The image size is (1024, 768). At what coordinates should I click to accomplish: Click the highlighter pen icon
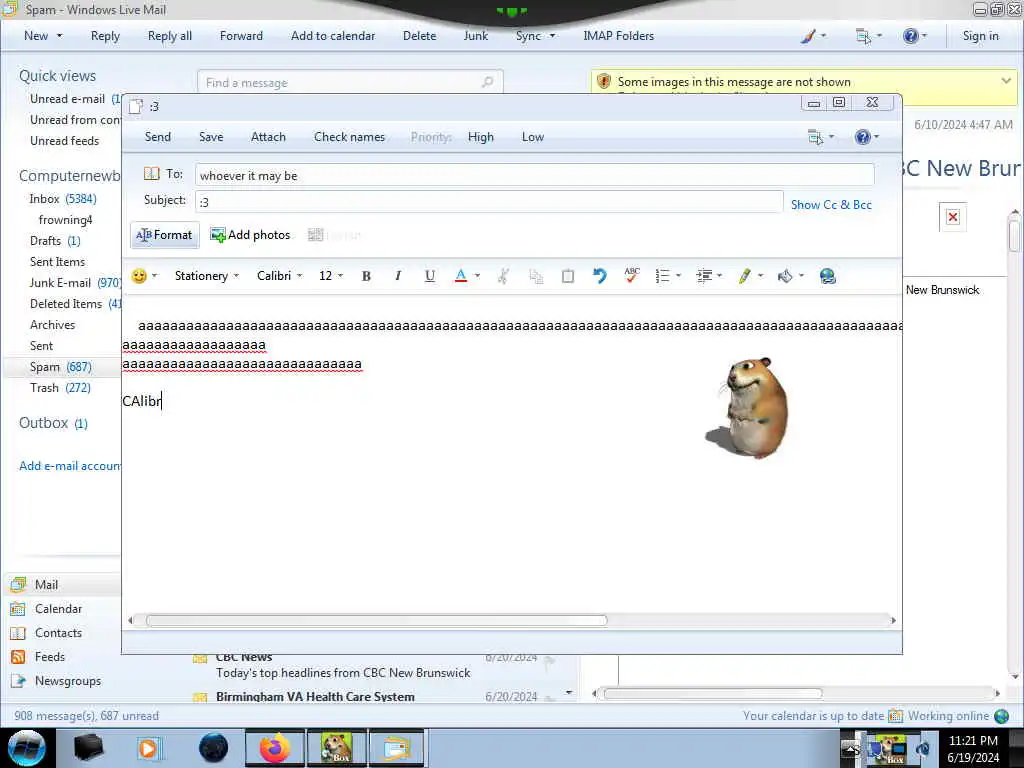(x=744, y=276)
